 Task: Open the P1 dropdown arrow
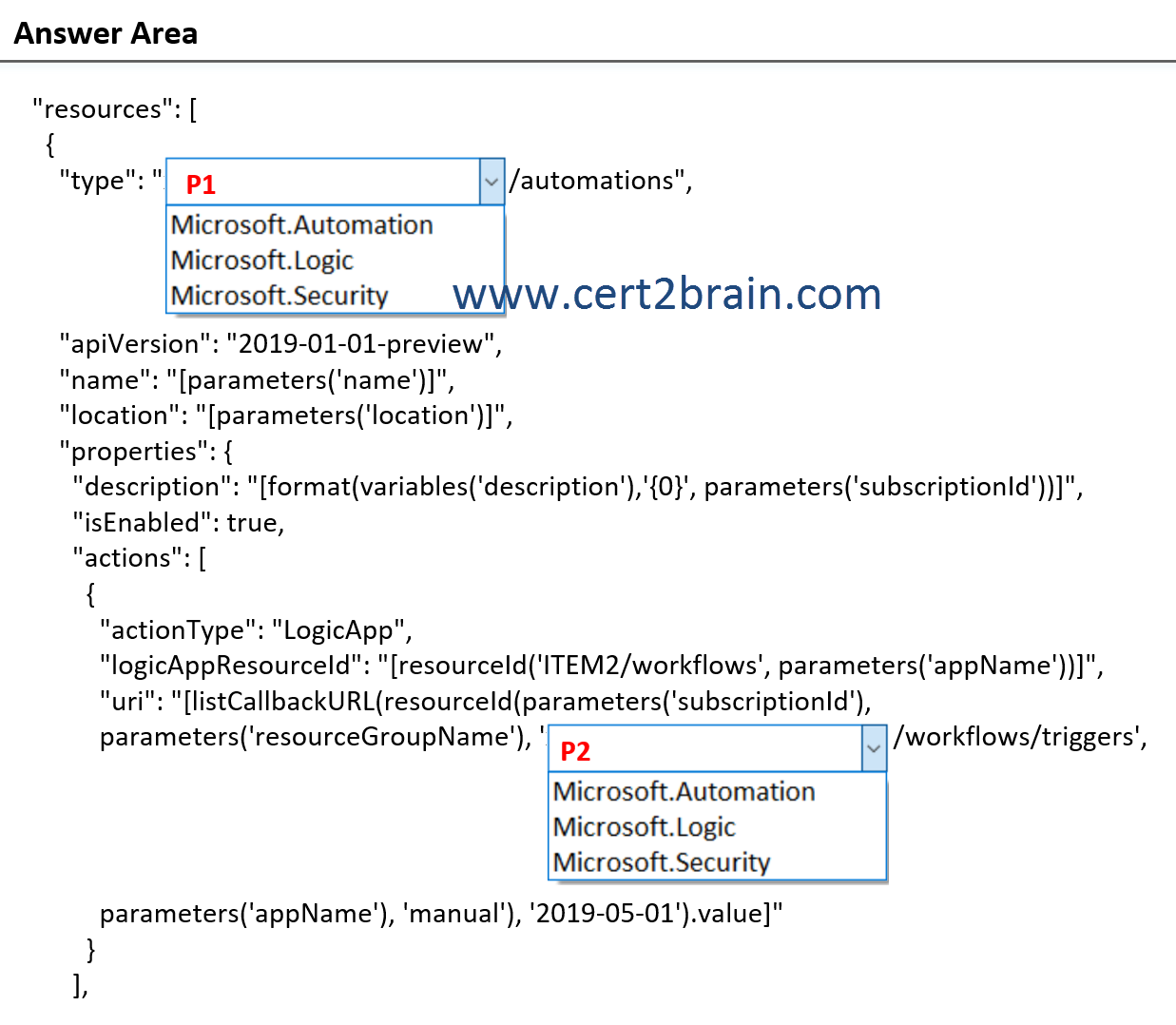point(492,182)
